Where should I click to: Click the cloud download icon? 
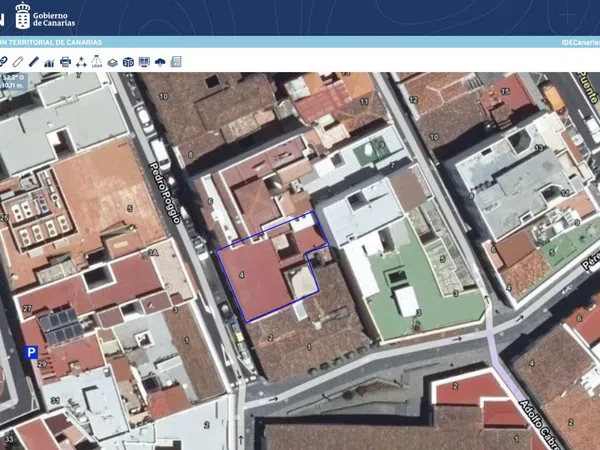(x=160, y=62)
